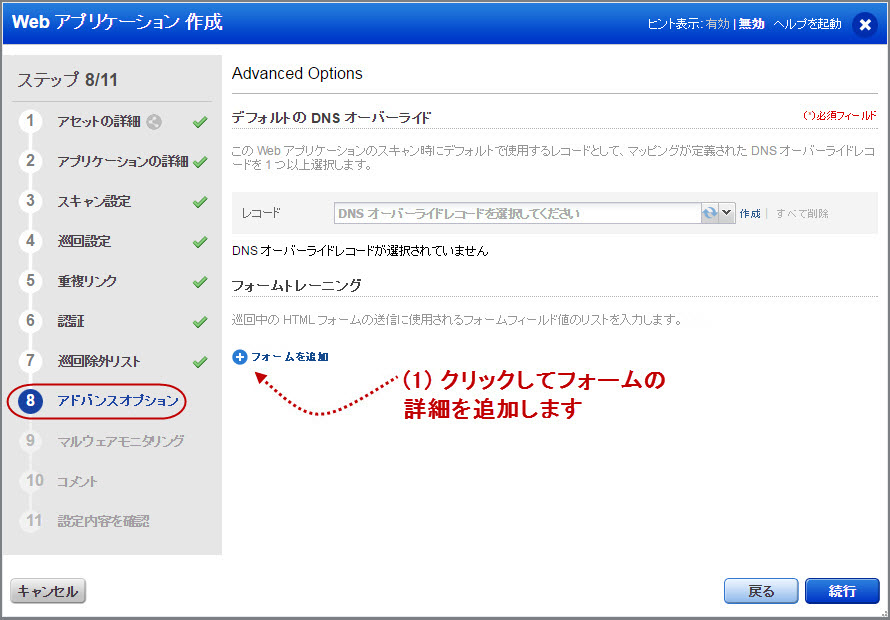This screenshot has width=890, height=620.
Task: Click the blue plus icon to add a form
Action: click(239, 356)
